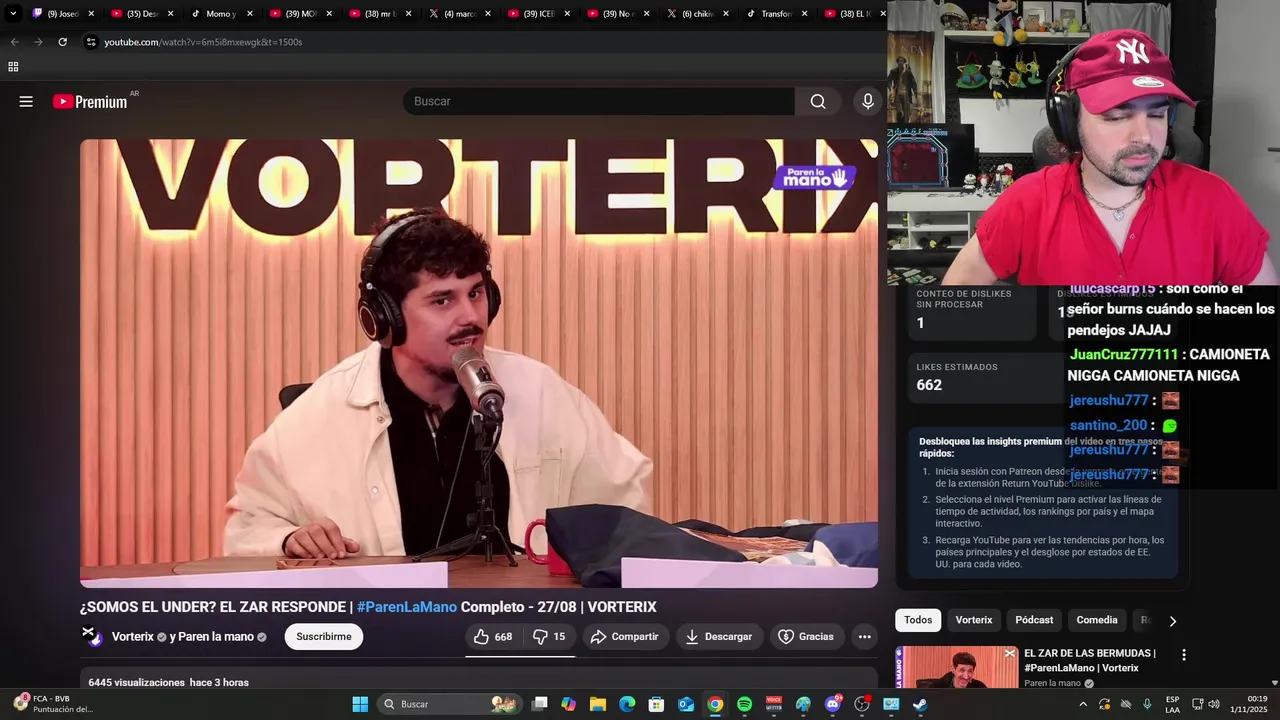This screenshot has width=1280, height=720.
Task: Send a Gracias super thanks
Action: click(x=806, y=637)
